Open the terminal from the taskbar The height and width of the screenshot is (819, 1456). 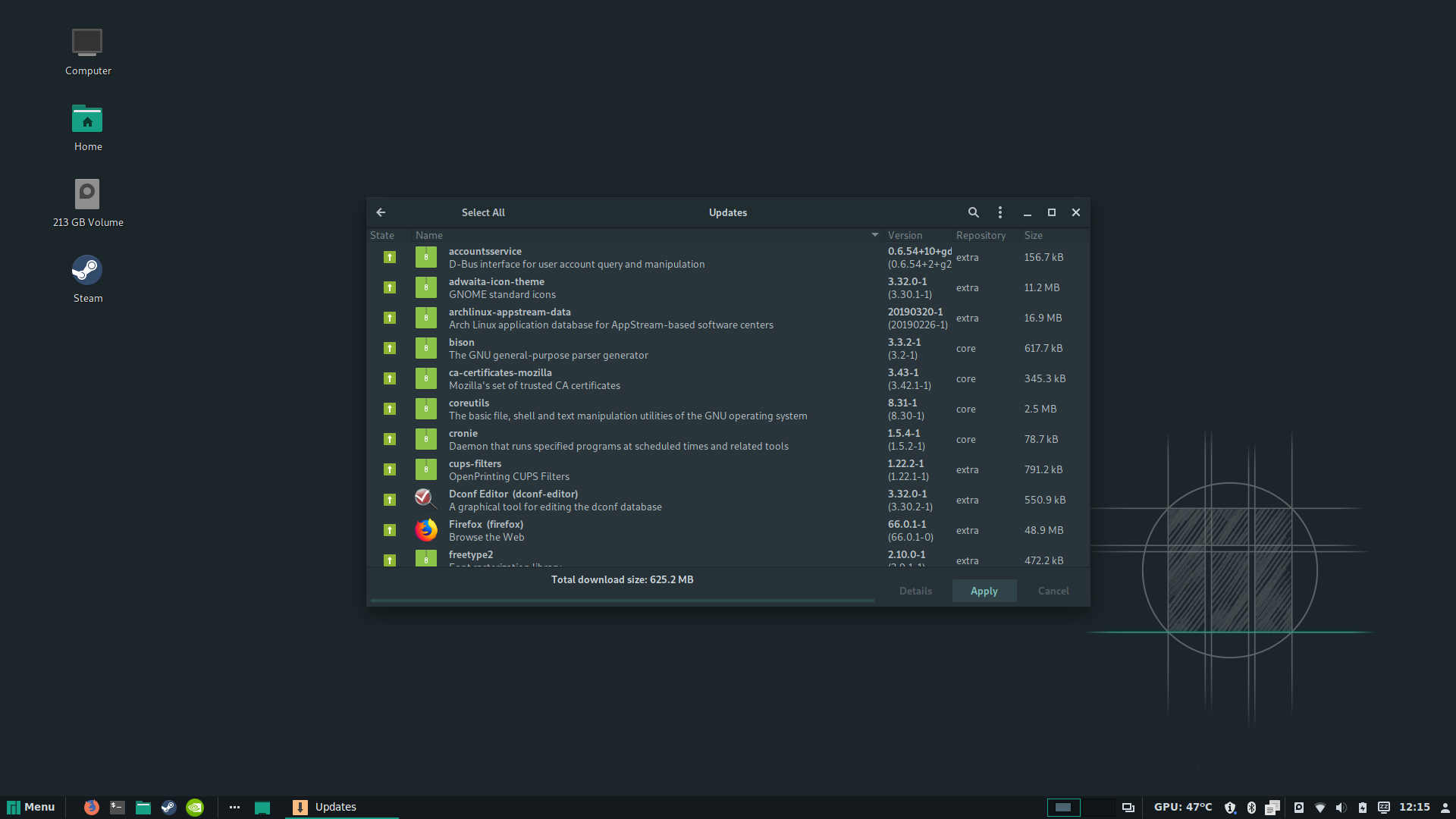tap(118, 807)
